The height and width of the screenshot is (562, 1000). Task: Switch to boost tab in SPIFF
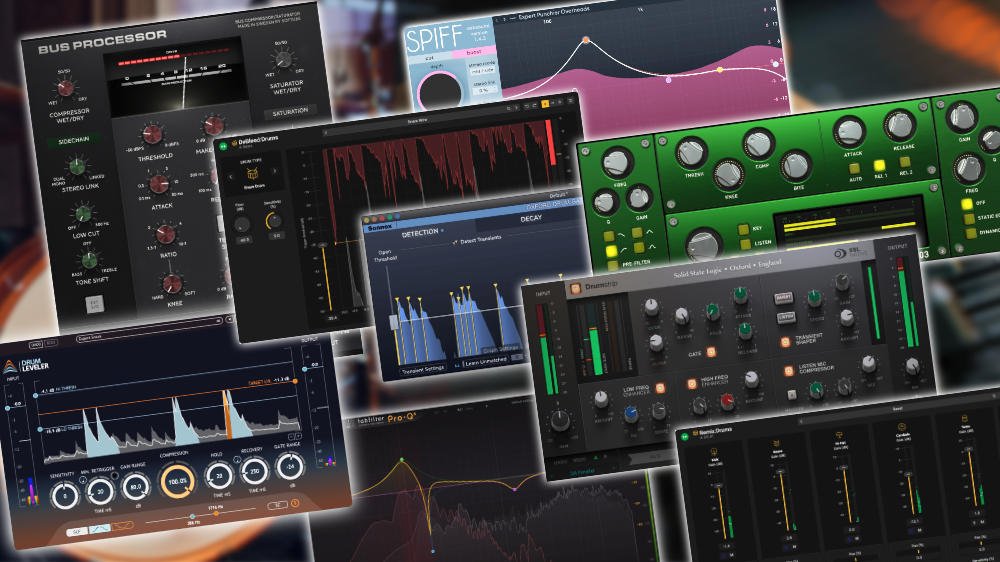(x=474, y=52)
